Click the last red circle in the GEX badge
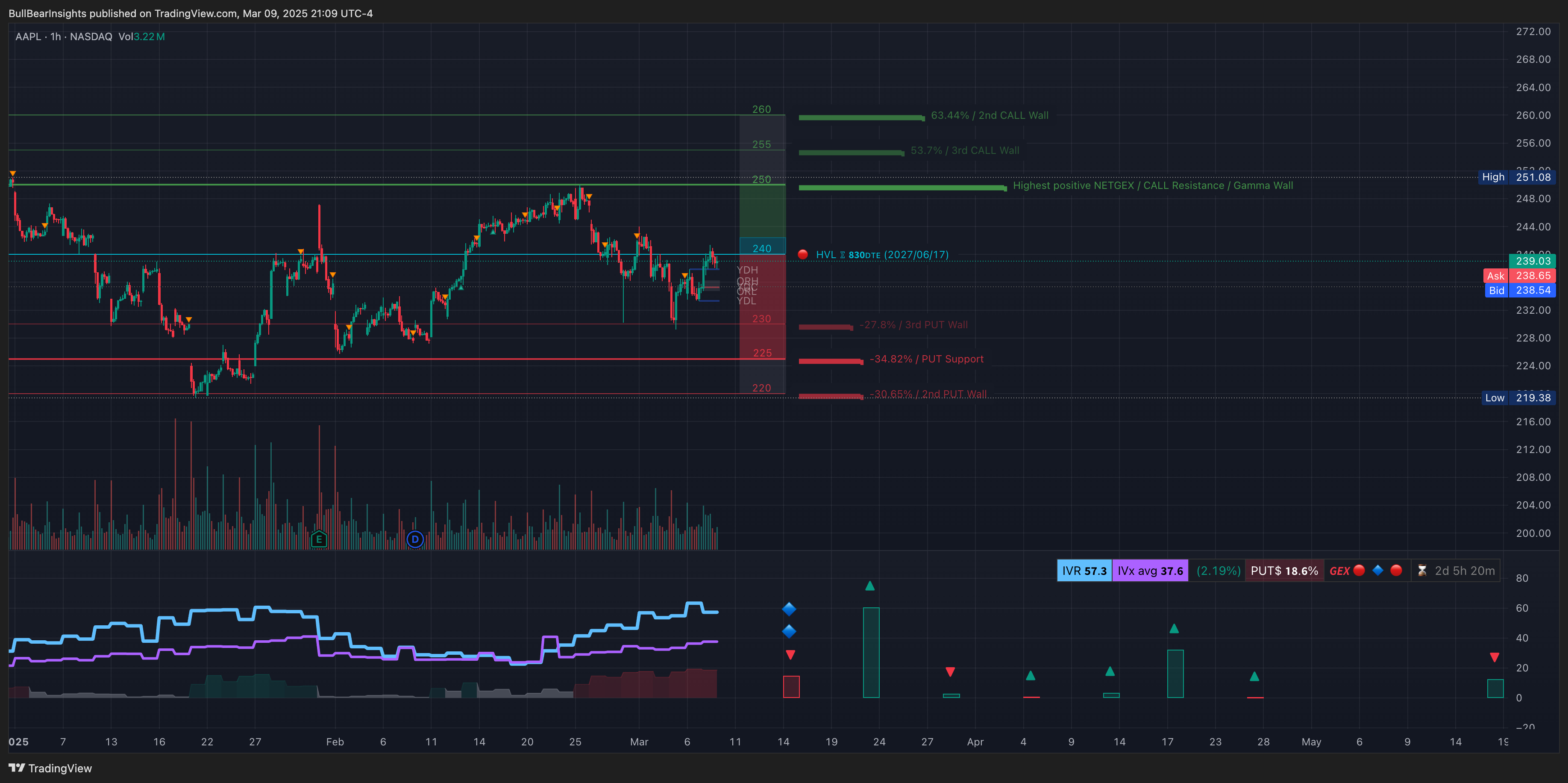The width and height of the screenshot is (1568, 783). pos(1397,571)
